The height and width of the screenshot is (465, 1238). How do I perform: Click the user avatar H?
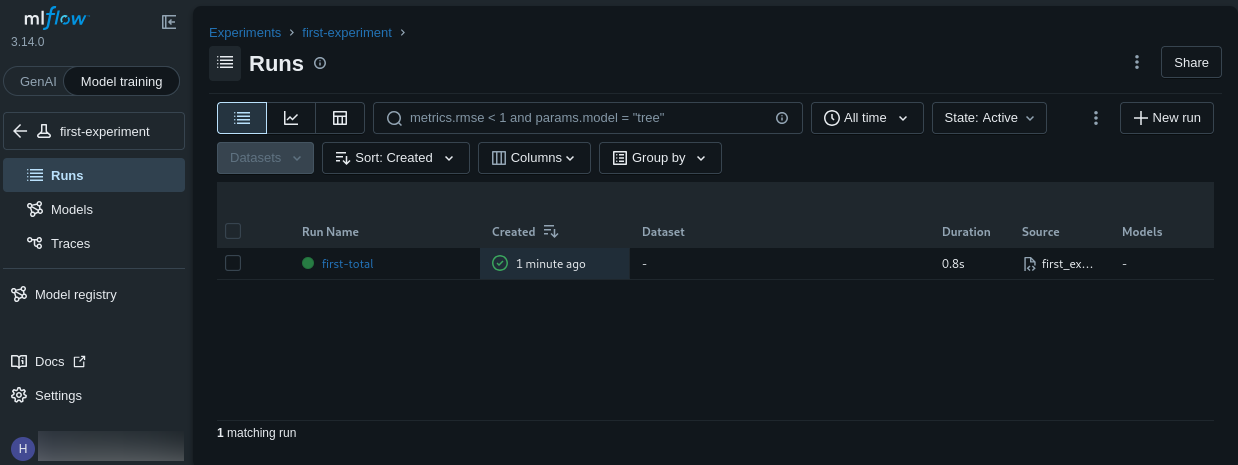click(x=22, y=448)
